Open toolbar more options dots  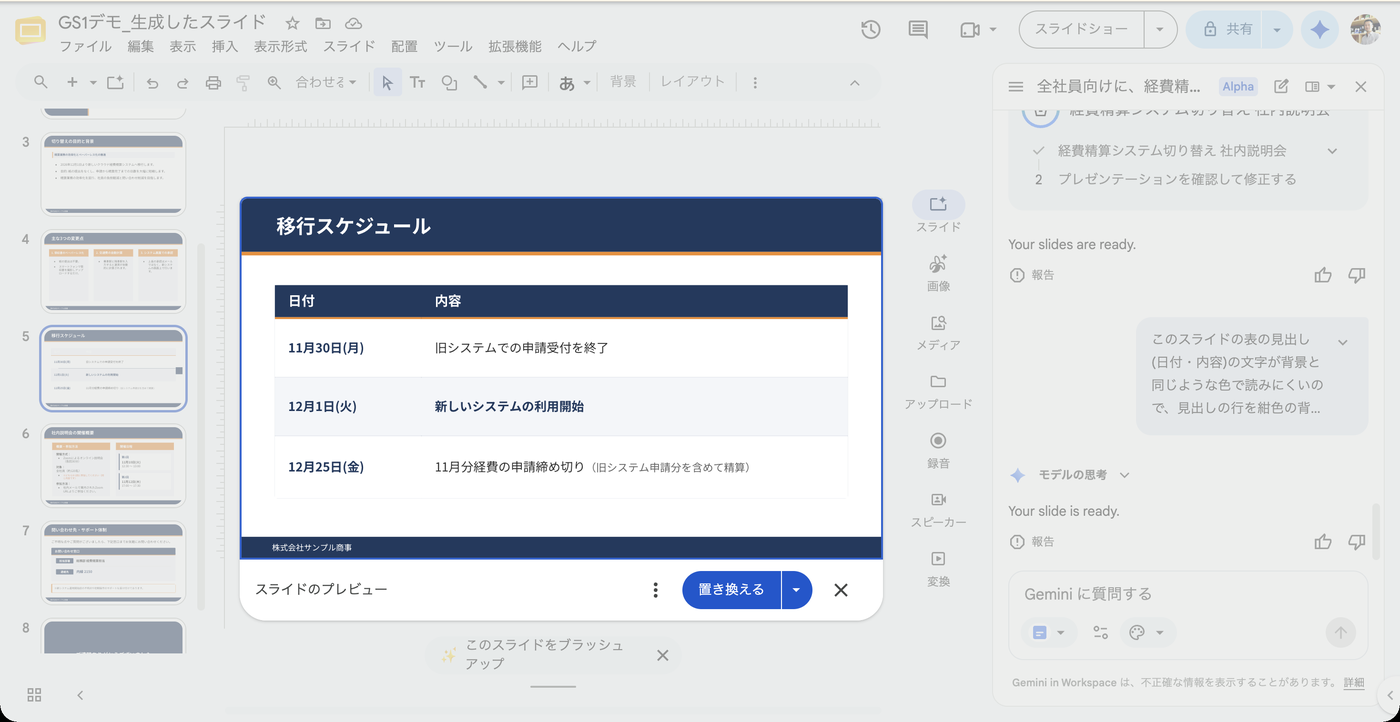pyautogui.click(x=755, y=83)
